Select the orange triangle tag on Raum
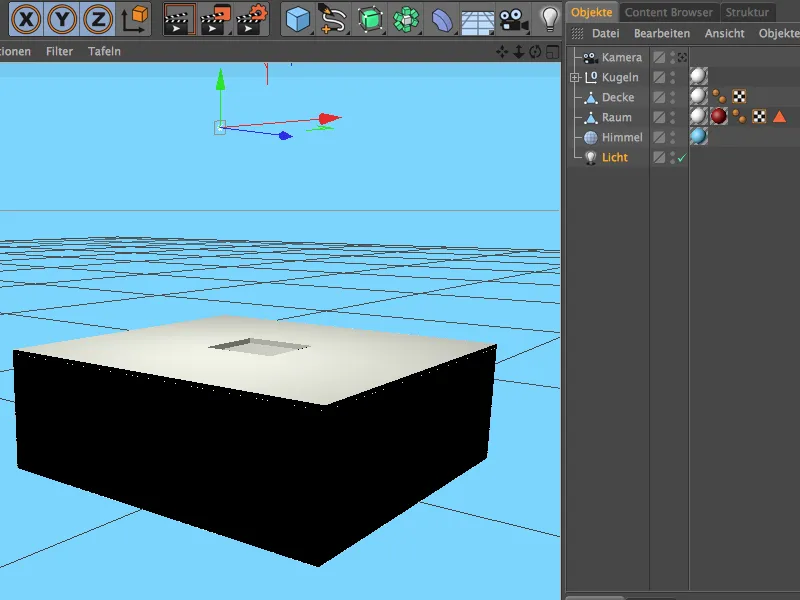 [779, 117]
